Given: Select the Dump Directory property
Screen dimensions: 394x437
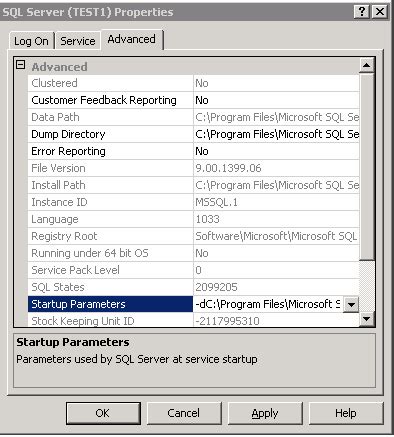Looking at the screenshot, I should (x=110, y=134).
